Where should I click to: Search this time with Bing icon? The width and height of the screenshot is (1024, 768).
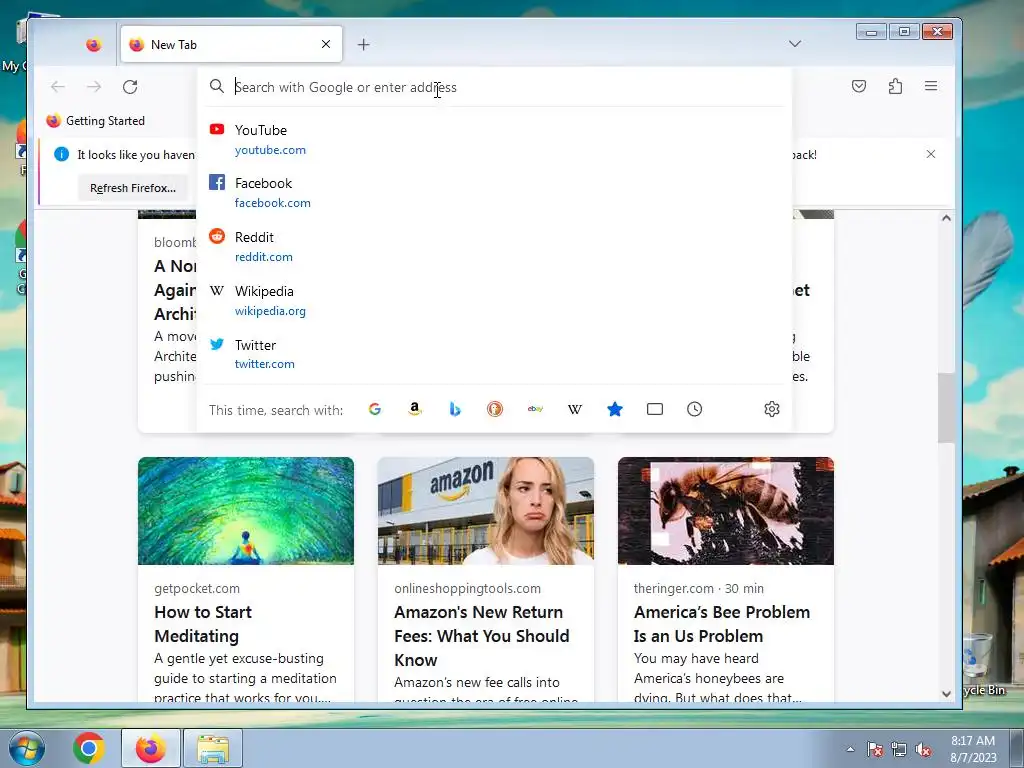[x=455, y=409]
